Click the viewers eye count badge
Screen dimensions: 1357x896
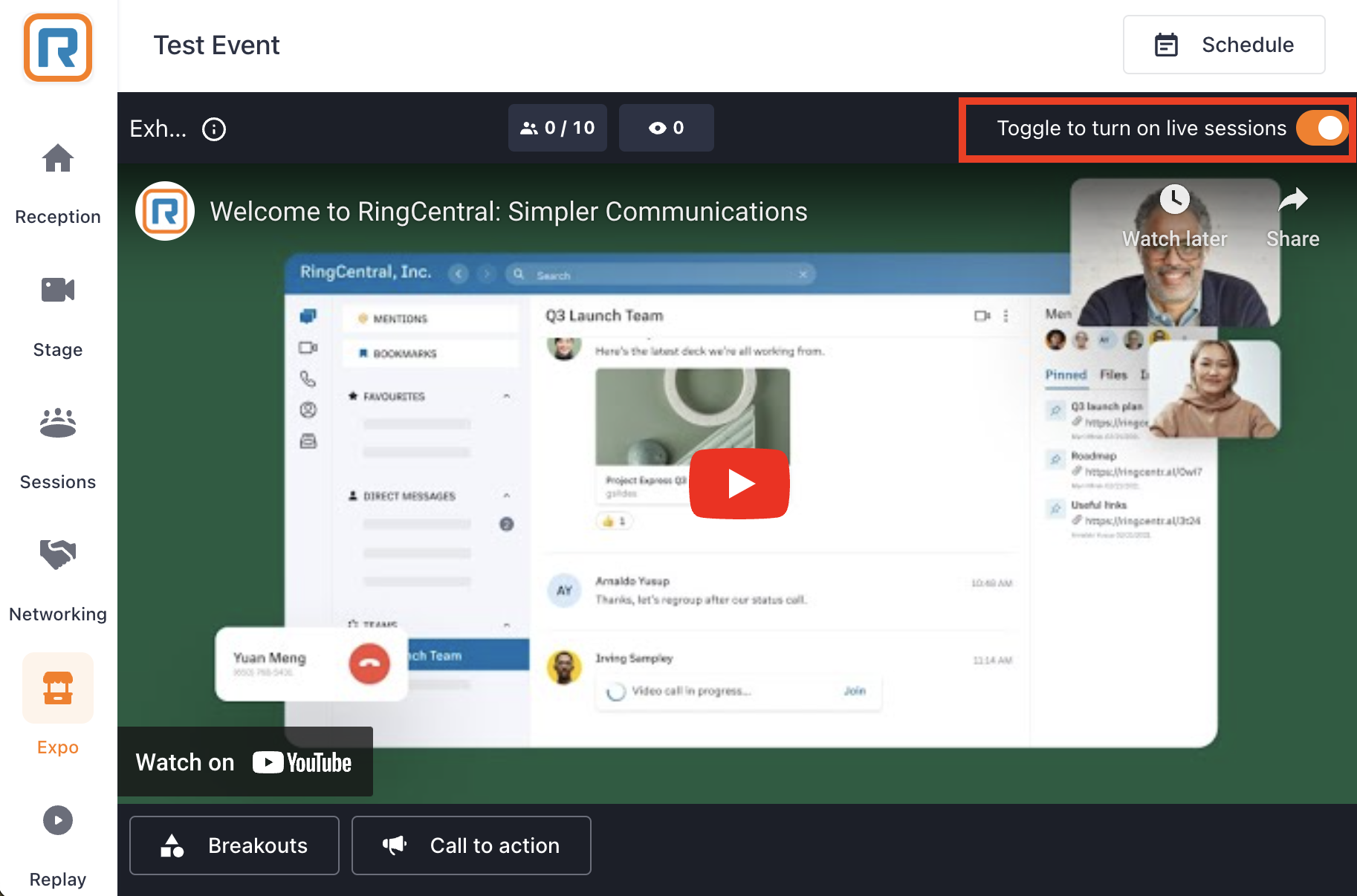pyautogui.click(x=667, y=128)
